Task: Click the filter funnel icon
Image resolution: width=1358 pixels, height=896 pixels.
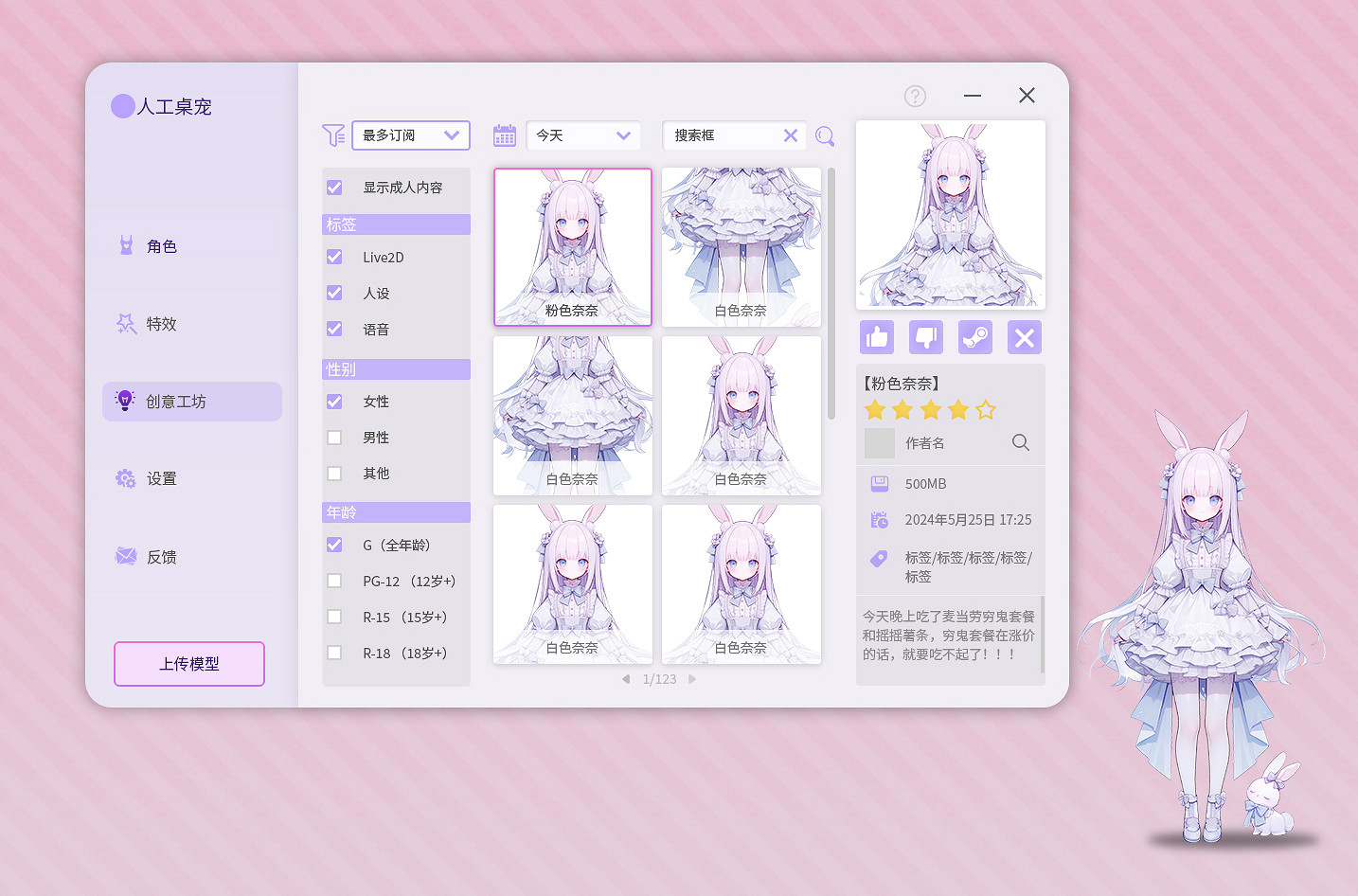Action: coord(333,135)
